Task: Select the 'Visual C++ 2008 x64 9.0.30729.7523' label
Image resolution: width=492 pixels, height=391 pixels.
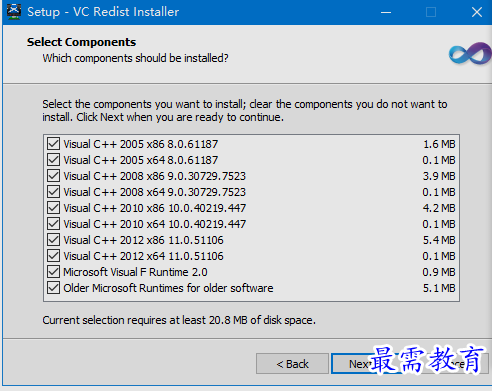Action: (x=155, y=192)
